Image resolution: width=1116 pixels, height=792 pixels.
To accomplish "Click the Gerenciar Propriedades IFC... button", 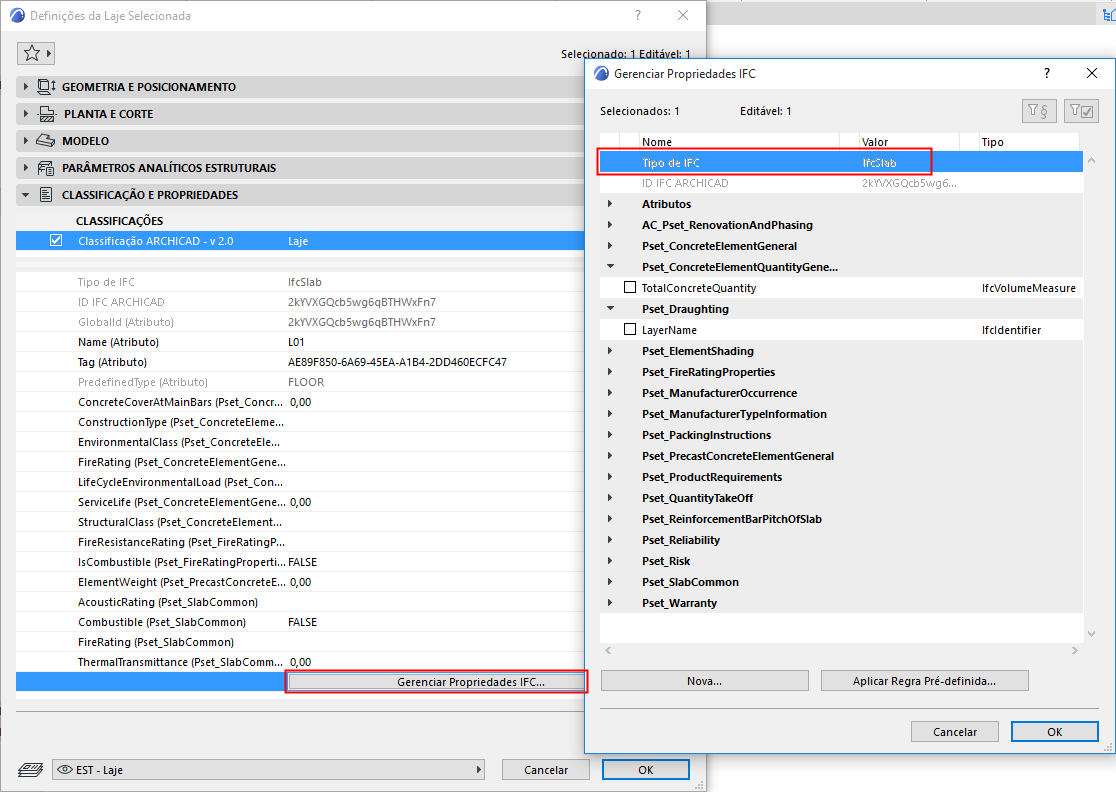I will coord(436,682).
